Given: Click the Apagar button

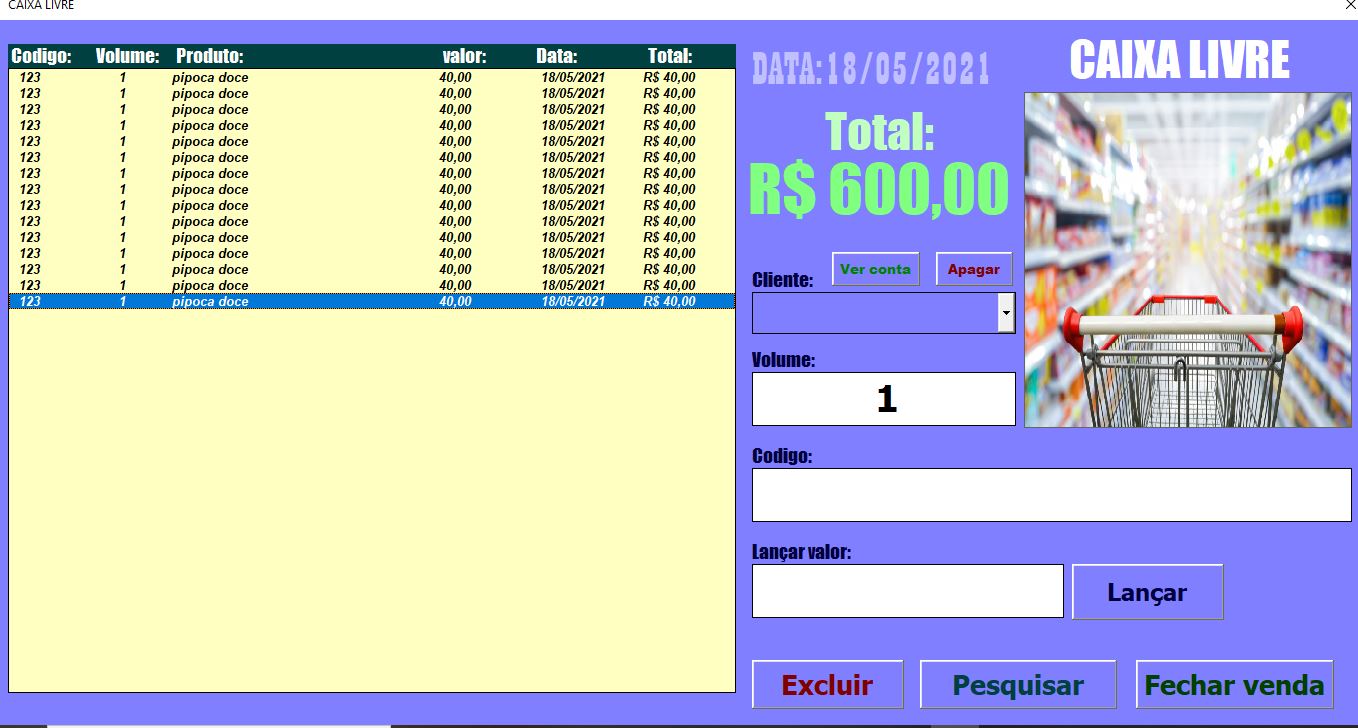Looking at the screenshot, I should (973, 268).
